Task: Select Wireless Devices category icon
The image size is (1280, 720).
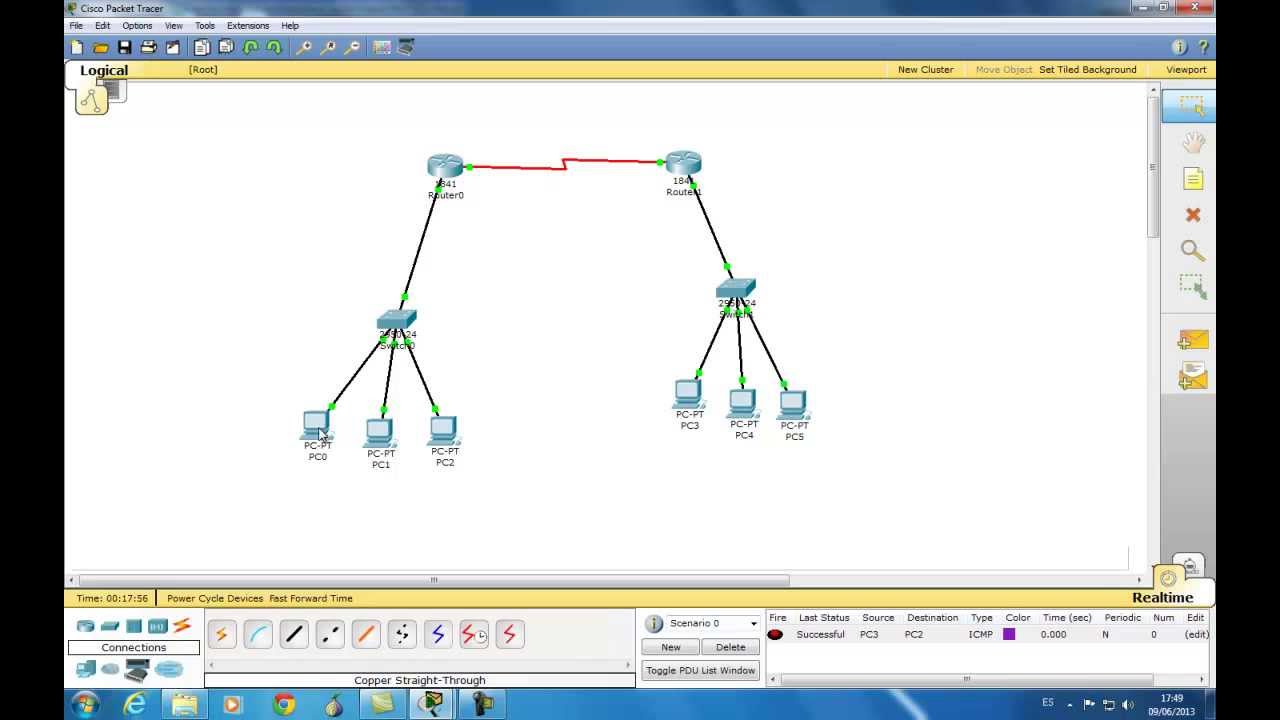Action: point(158,626)
